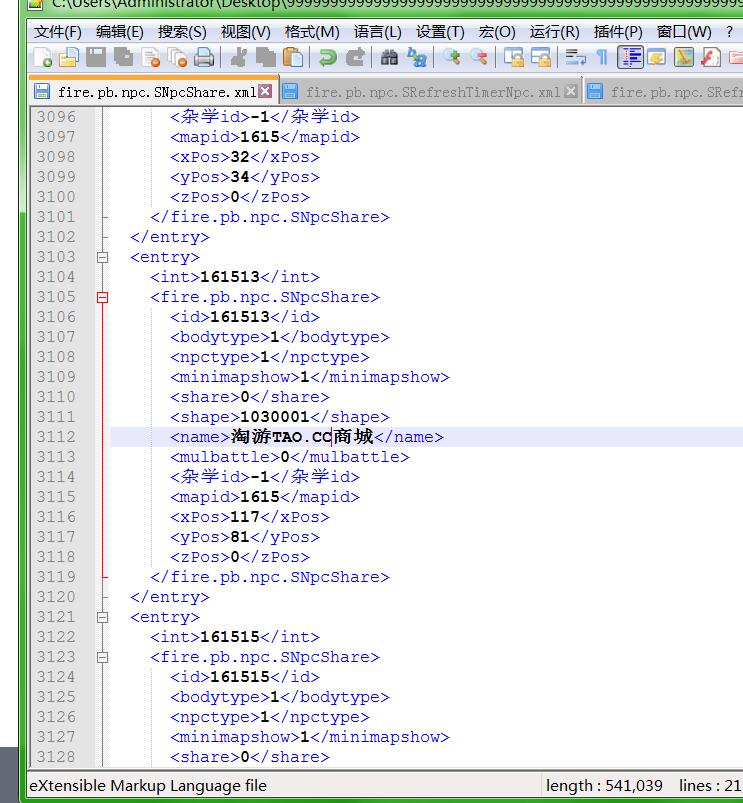The image size is (743, 803).
Task: Click the int value 161513 on line 3104
Action: pos(230,277)
